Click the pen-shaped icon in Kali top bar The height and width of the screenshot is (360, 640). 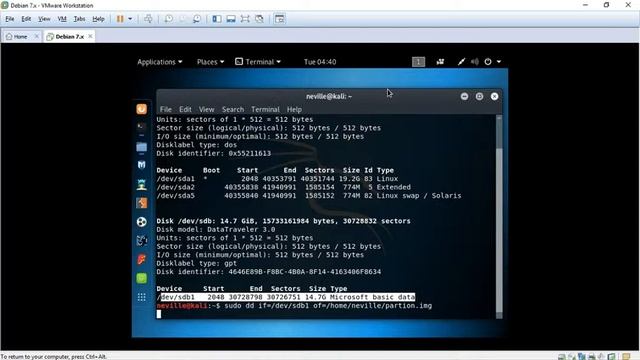tap(461, 62)
